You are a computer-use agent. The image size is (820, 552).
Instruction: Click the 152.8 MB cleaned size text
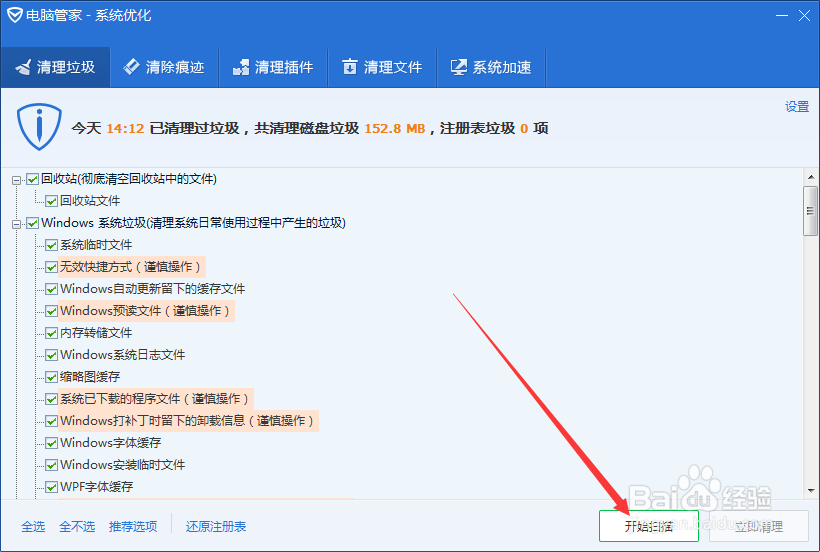[395, 129]
